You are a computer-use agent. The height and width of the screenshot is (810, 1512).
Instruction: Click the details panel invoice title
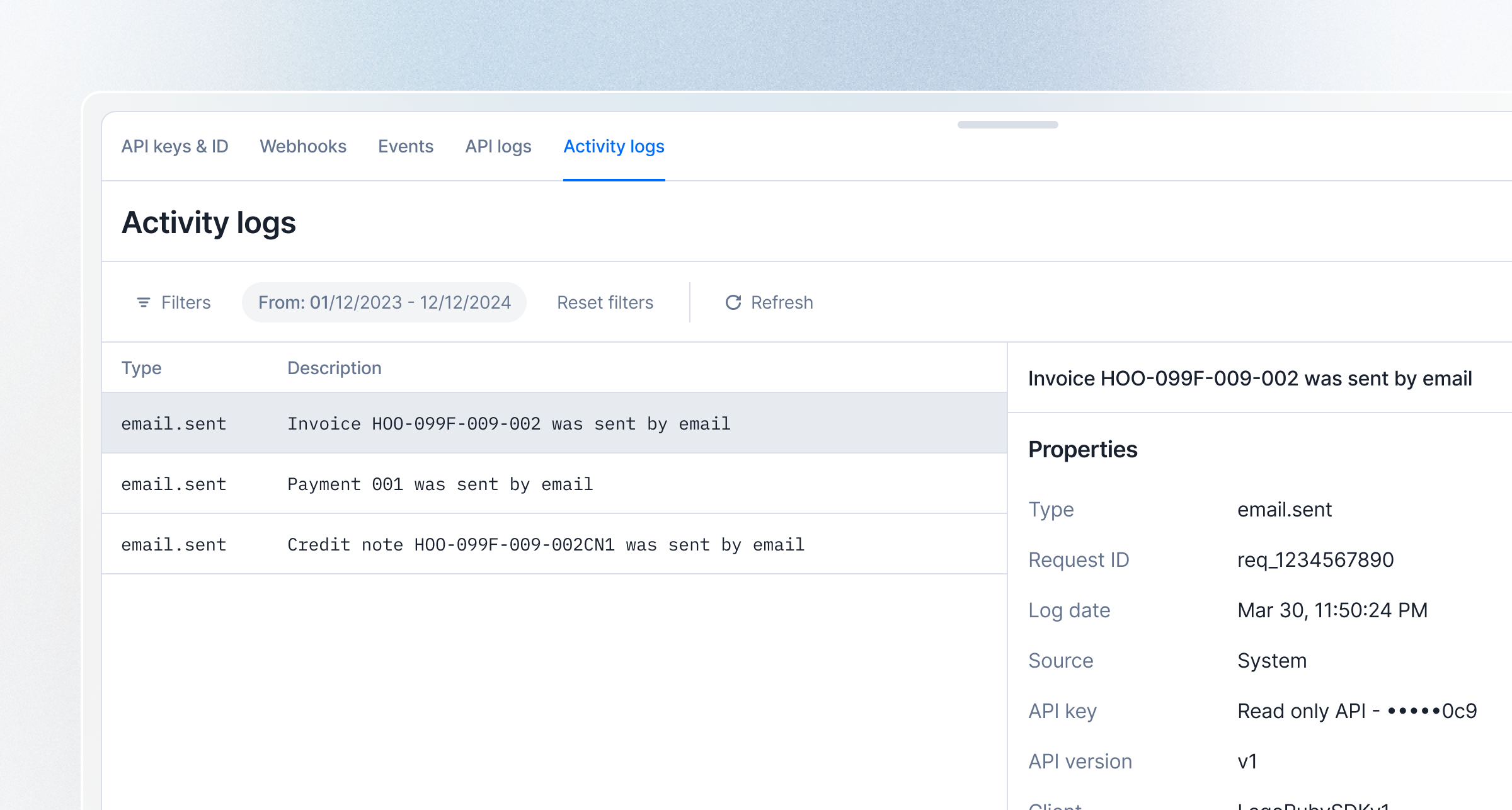click(1250, 379)
